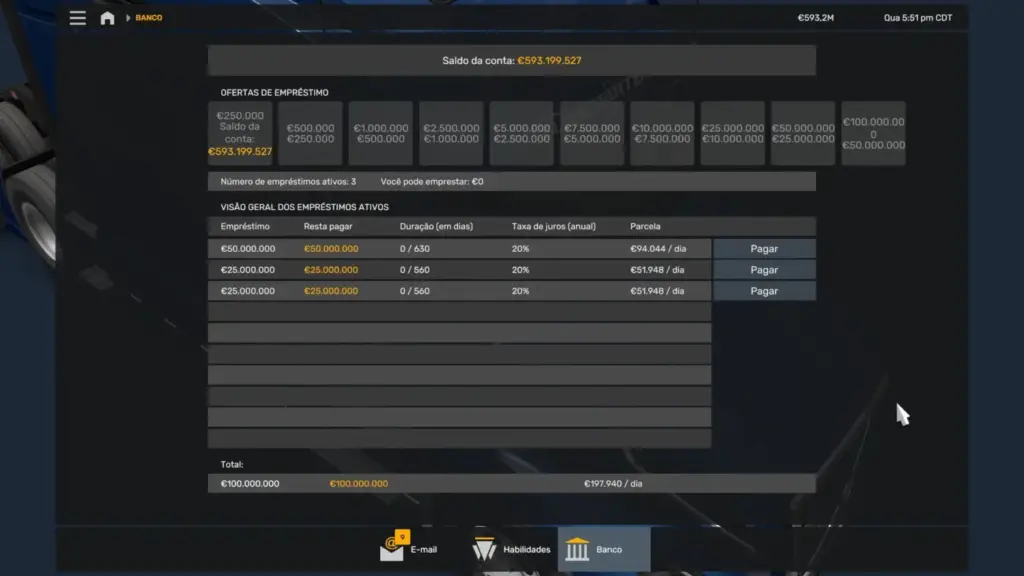Select the €5.000.000 loan offer

pyautogui.click(x=522, y=133)
